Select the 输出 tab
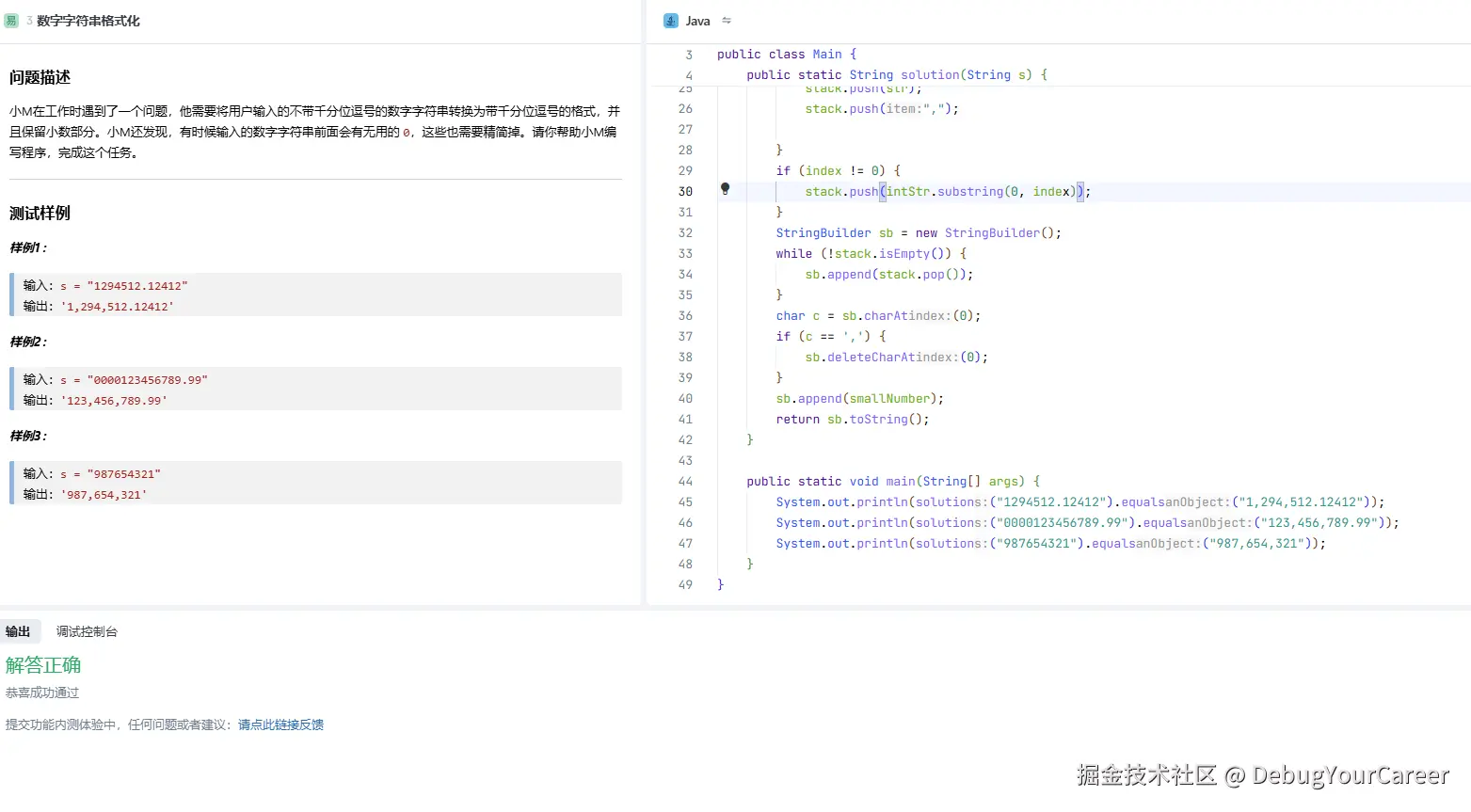 pos(20,631)
